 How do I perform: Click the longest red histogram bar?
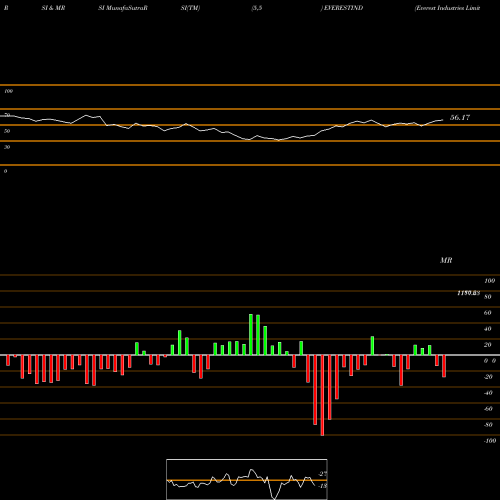(x=322, y=395)
